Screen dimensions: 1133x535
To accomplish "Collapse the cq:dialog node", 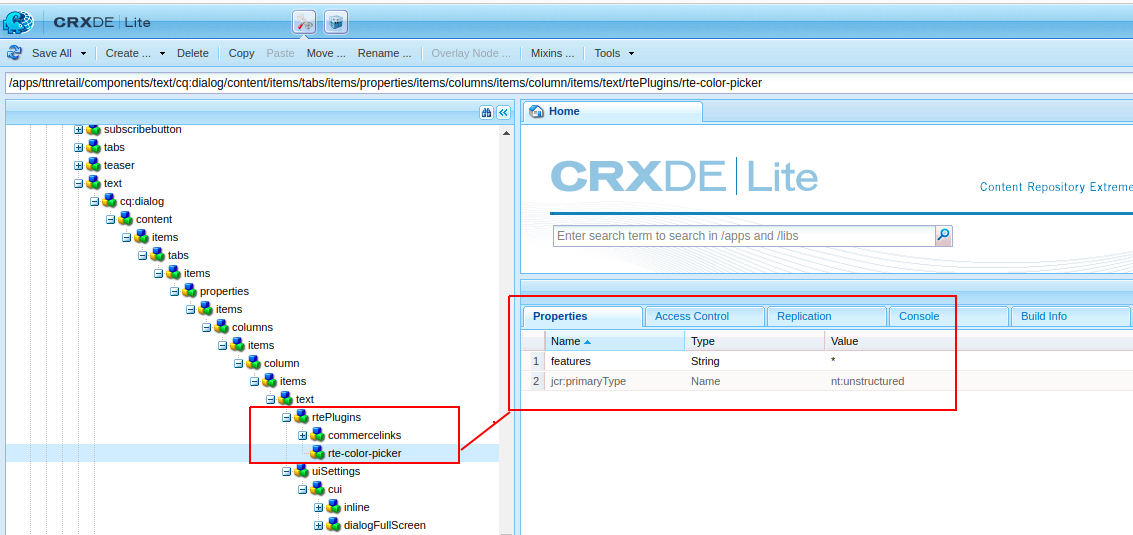I will [x=95, y=202].
